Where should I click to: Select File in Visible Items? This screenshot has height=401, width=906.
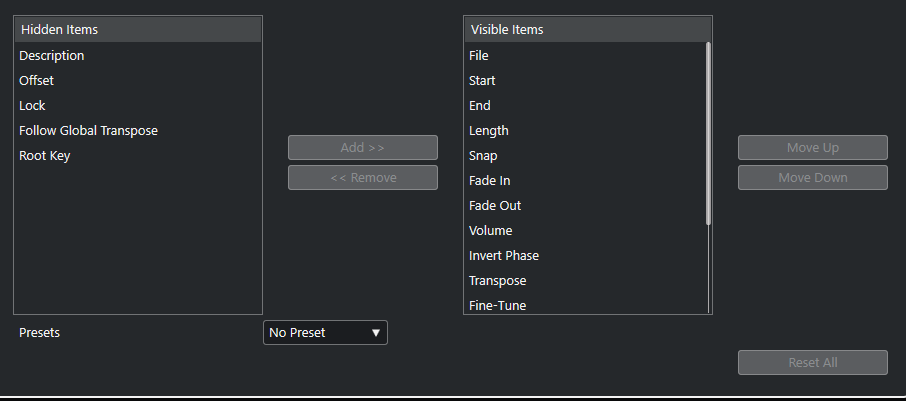point(479,56)
